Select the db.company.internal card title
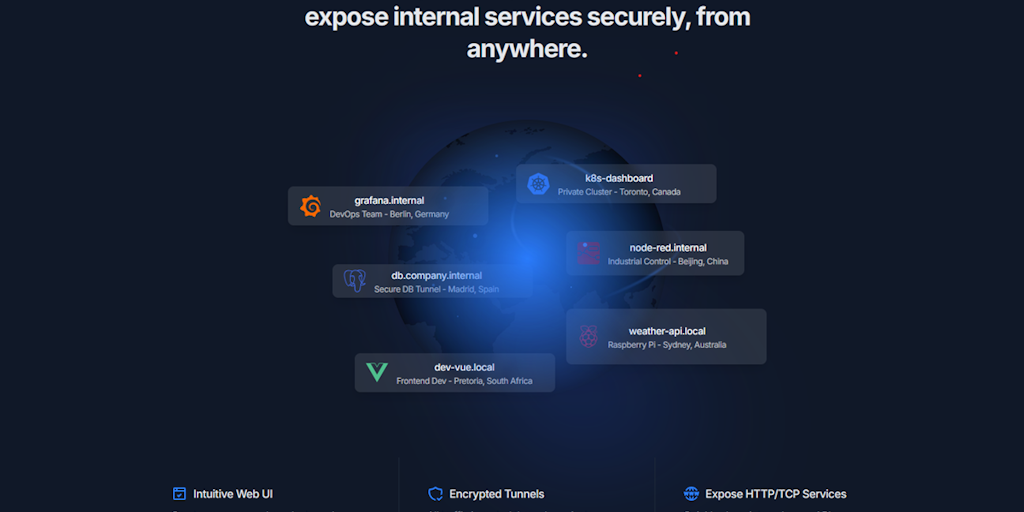1024x512 pixels. coord(436,276)
